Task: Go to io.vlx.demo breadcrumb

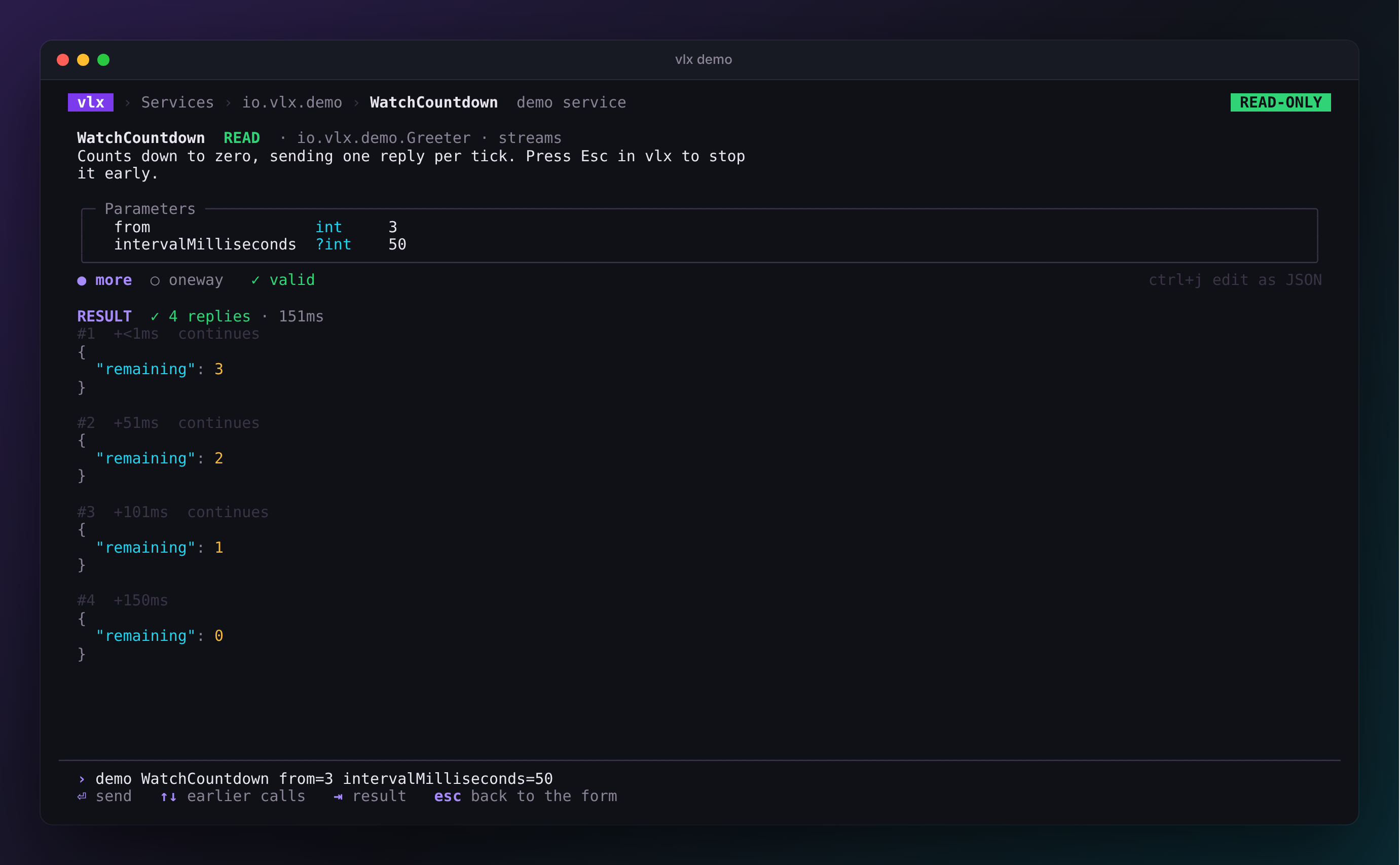Action: [x=291, y=102]
